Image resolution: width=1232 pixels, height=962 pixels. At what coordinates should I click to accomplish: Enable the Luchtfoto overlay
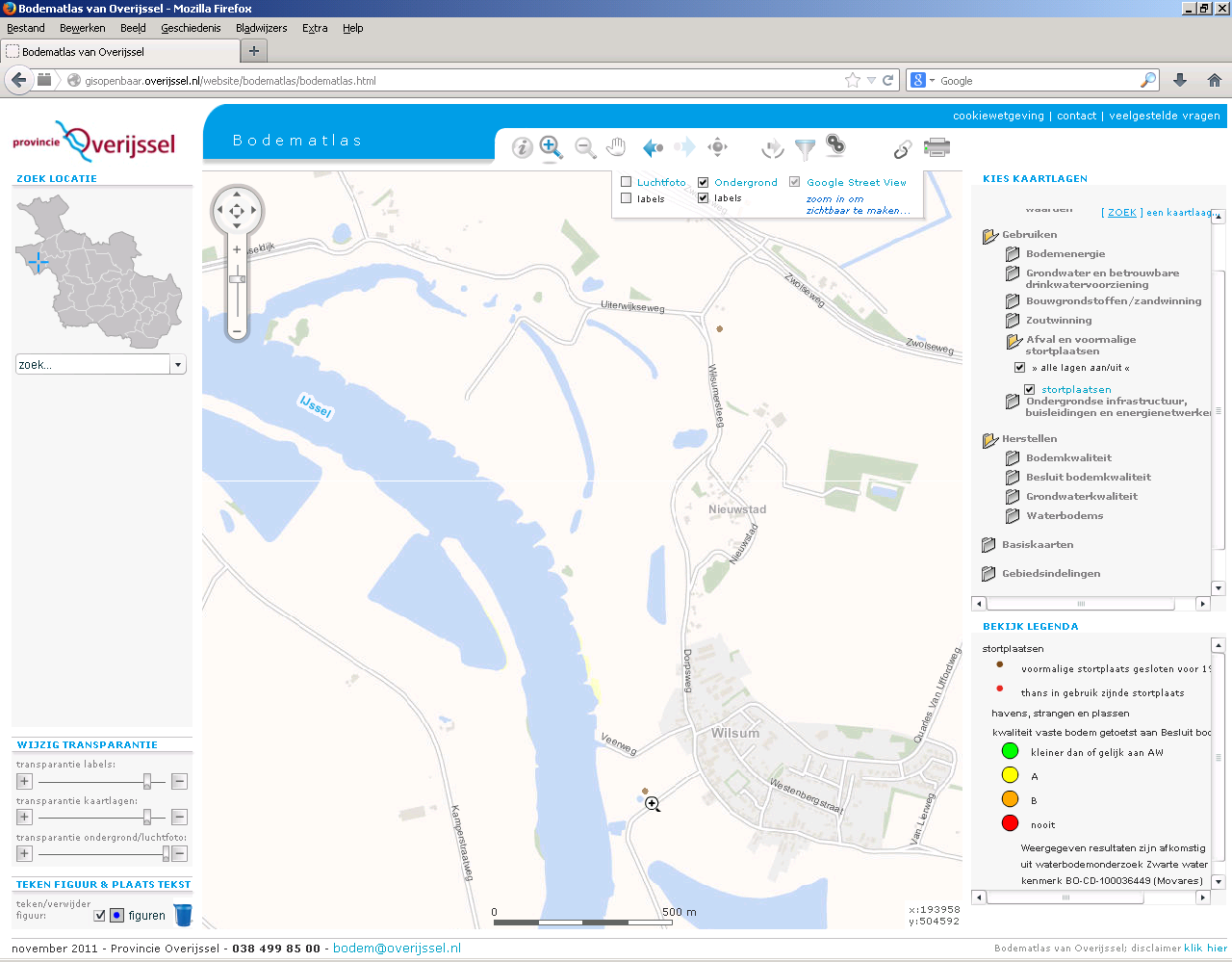tap(626, 181)
